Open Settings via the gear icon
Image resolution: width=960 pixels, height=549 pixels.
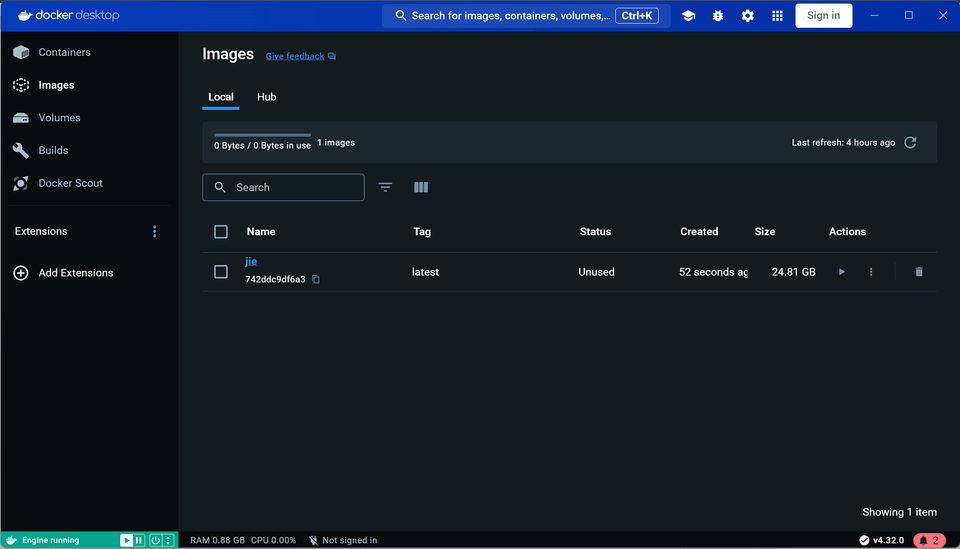point(747,16)
